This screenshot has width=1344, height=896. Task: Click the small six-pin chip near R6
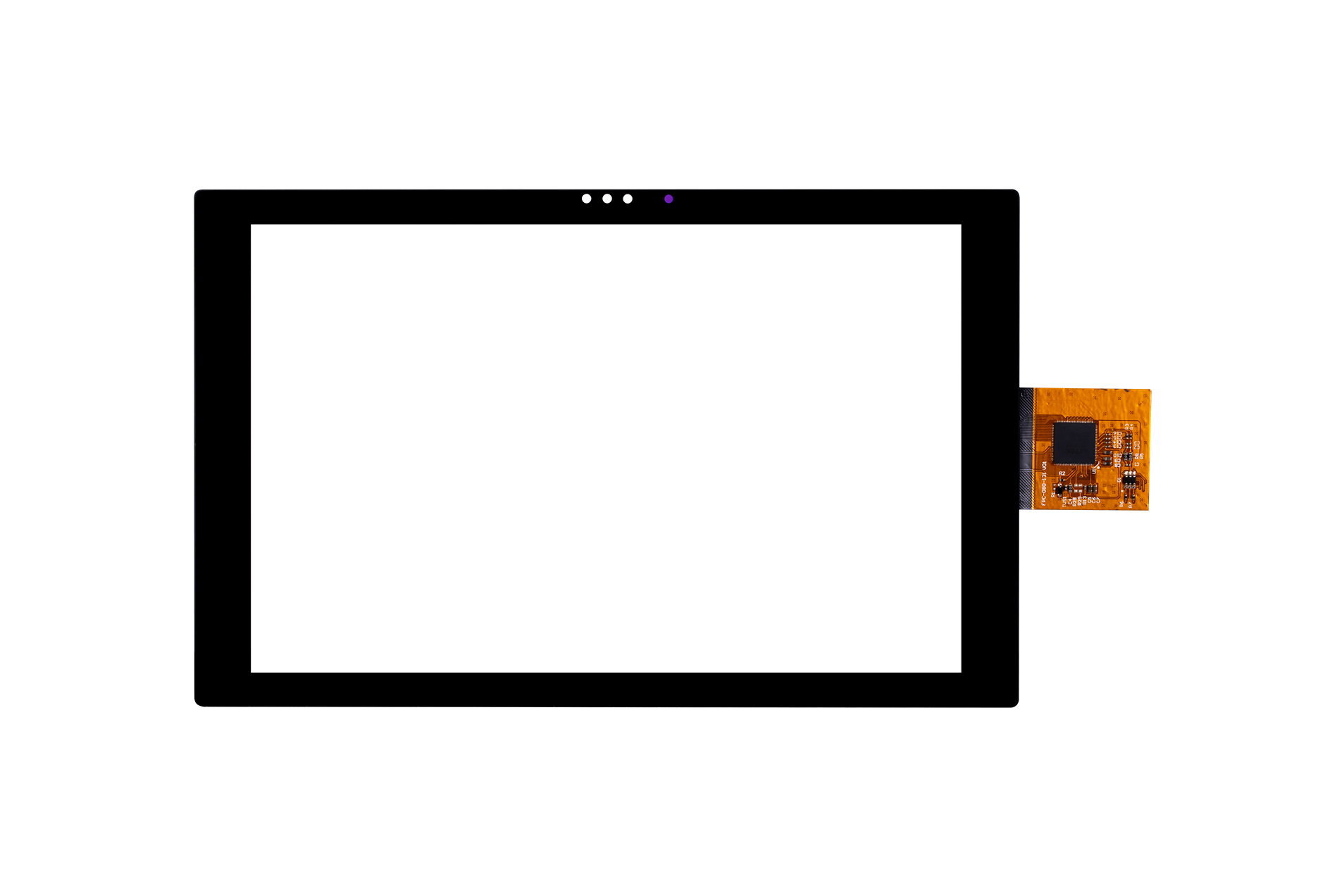click(x=1129, y=480)
